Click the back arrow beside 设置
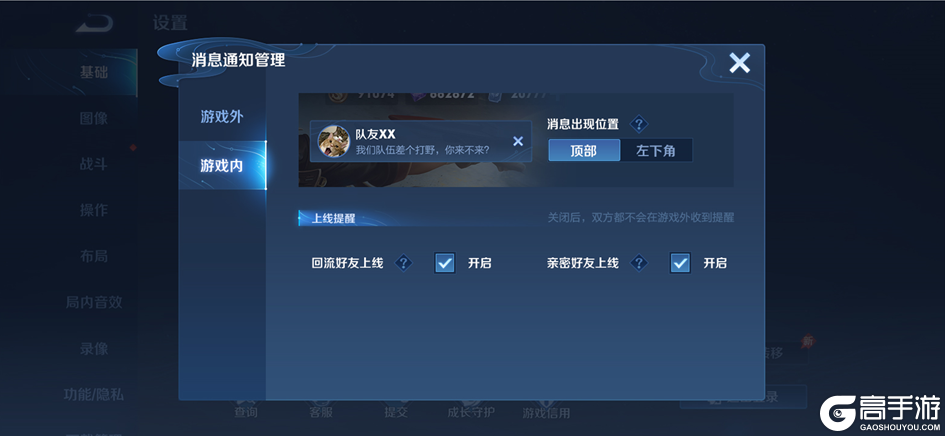 pos(94,24)
